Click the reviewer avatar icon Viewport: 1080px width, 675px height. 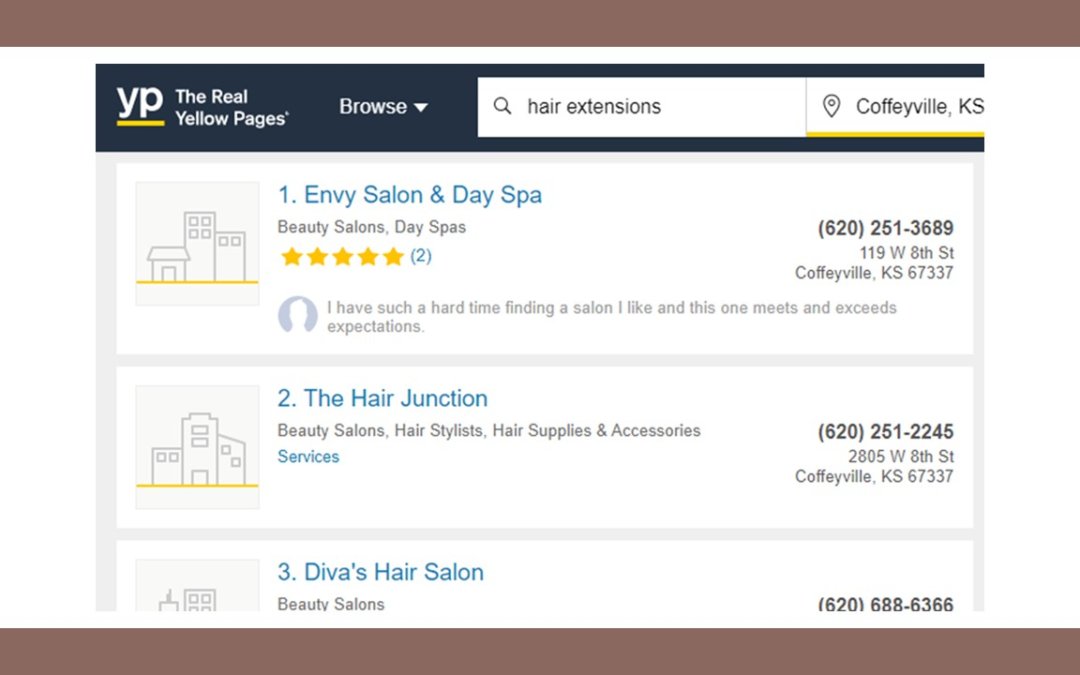[x=298, y=315]
